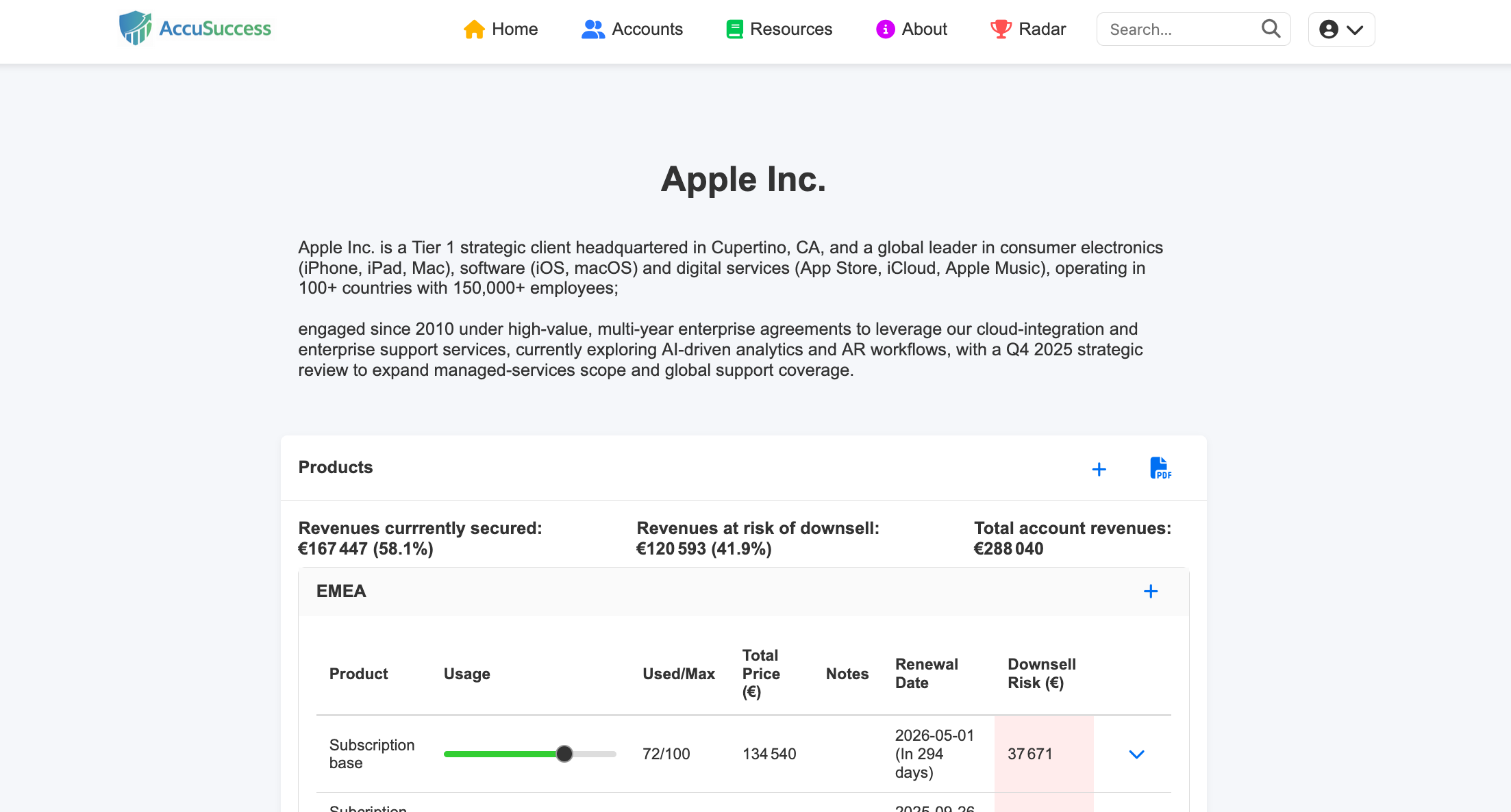
Task: Click the Revenues at risk figure €120 593
Action: point(671,549)
